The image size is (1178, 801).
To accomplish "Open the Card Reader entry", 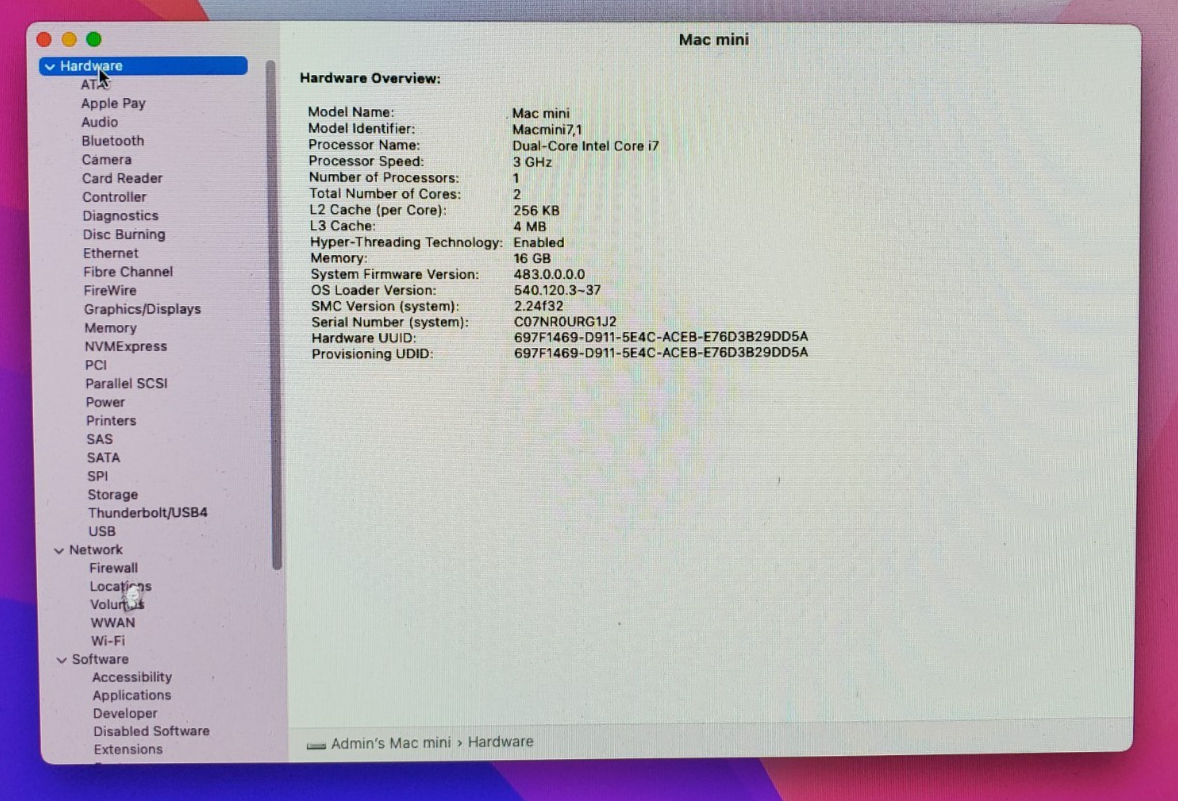I will [122, 178].
